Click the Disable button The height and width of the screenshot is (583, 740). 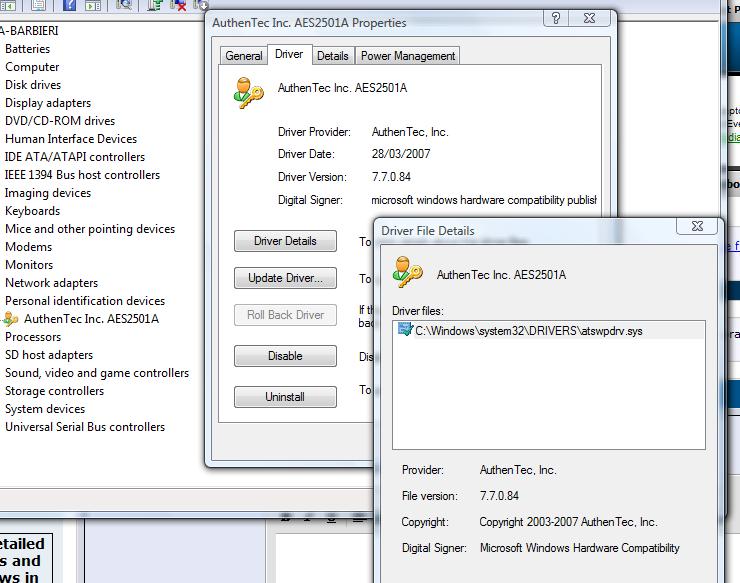(285, 356)
